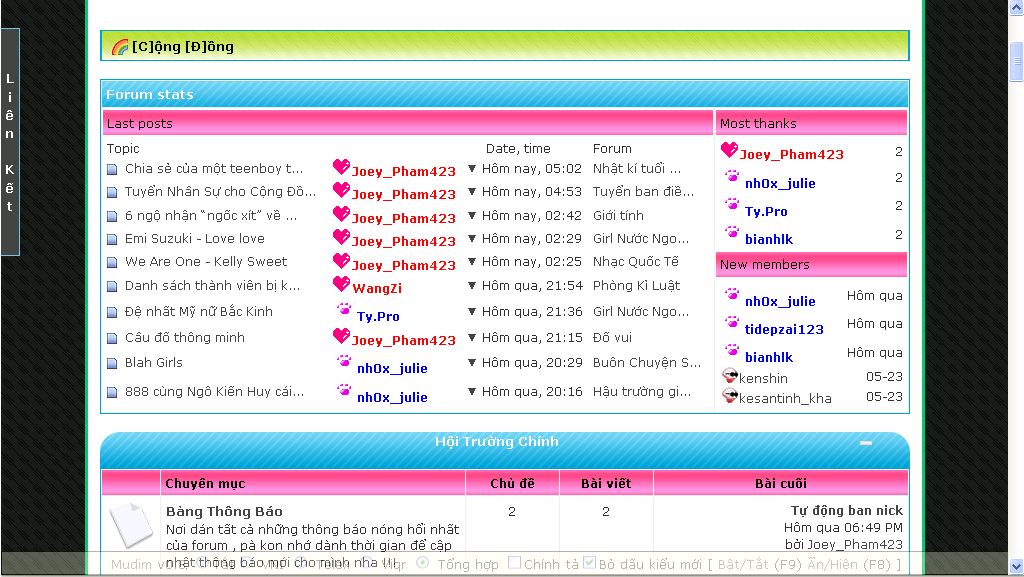Open the 'Liên Kết' side tab
Viewport: 1024px width, 577px height.
(10, 142)
